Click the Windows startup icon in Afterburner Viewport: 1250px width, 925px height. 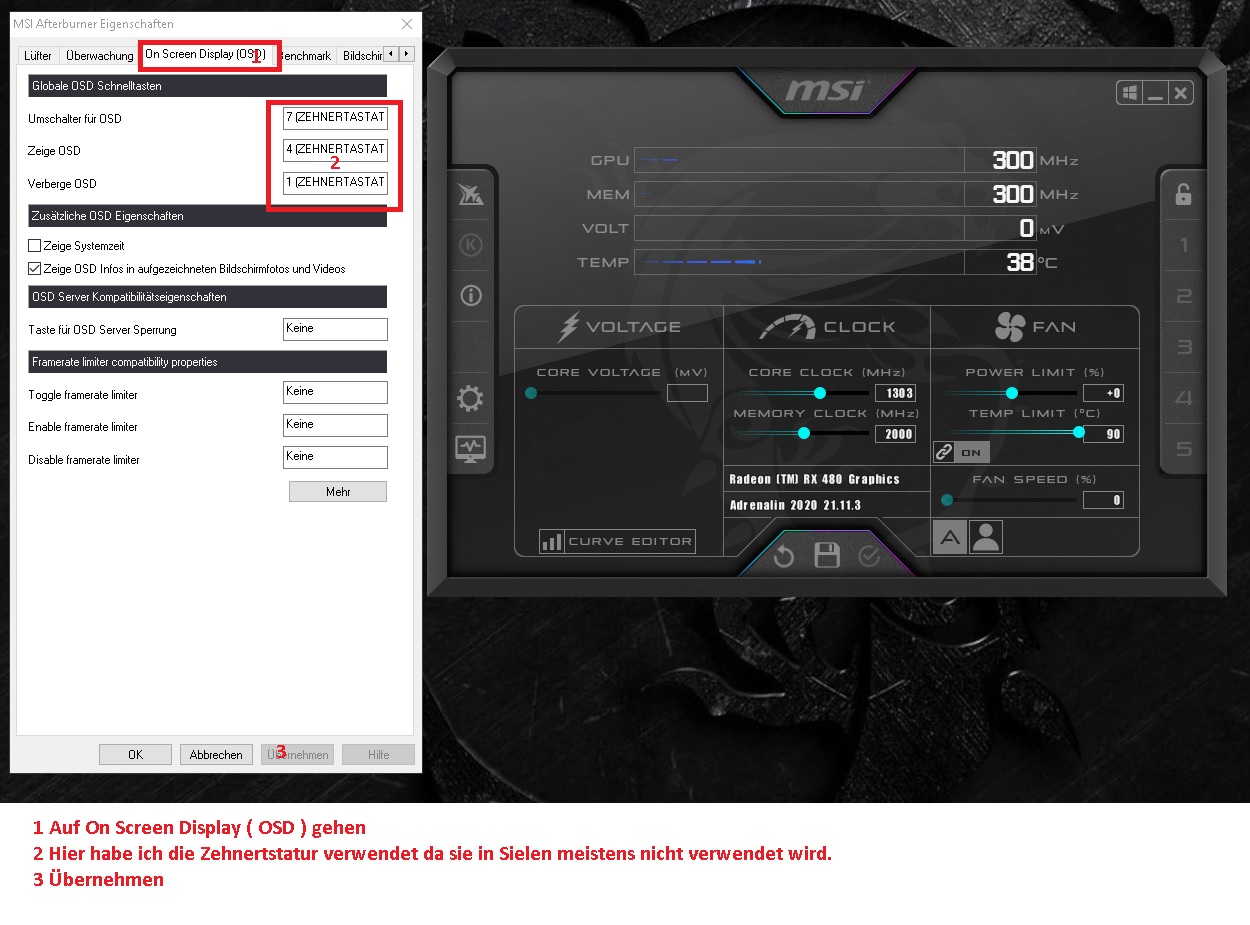click(1130, 93)
